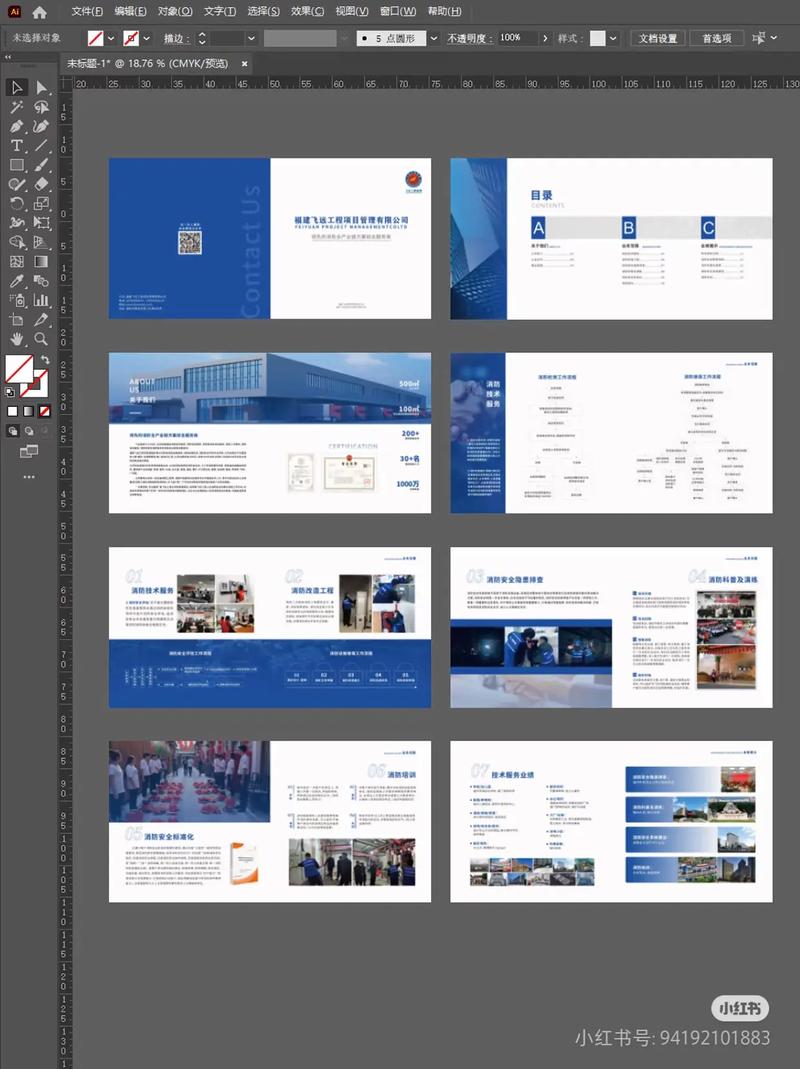Expand the 5 点圆形 brush dropdown
Screen dimensions: 800x1069
(434, 38)
